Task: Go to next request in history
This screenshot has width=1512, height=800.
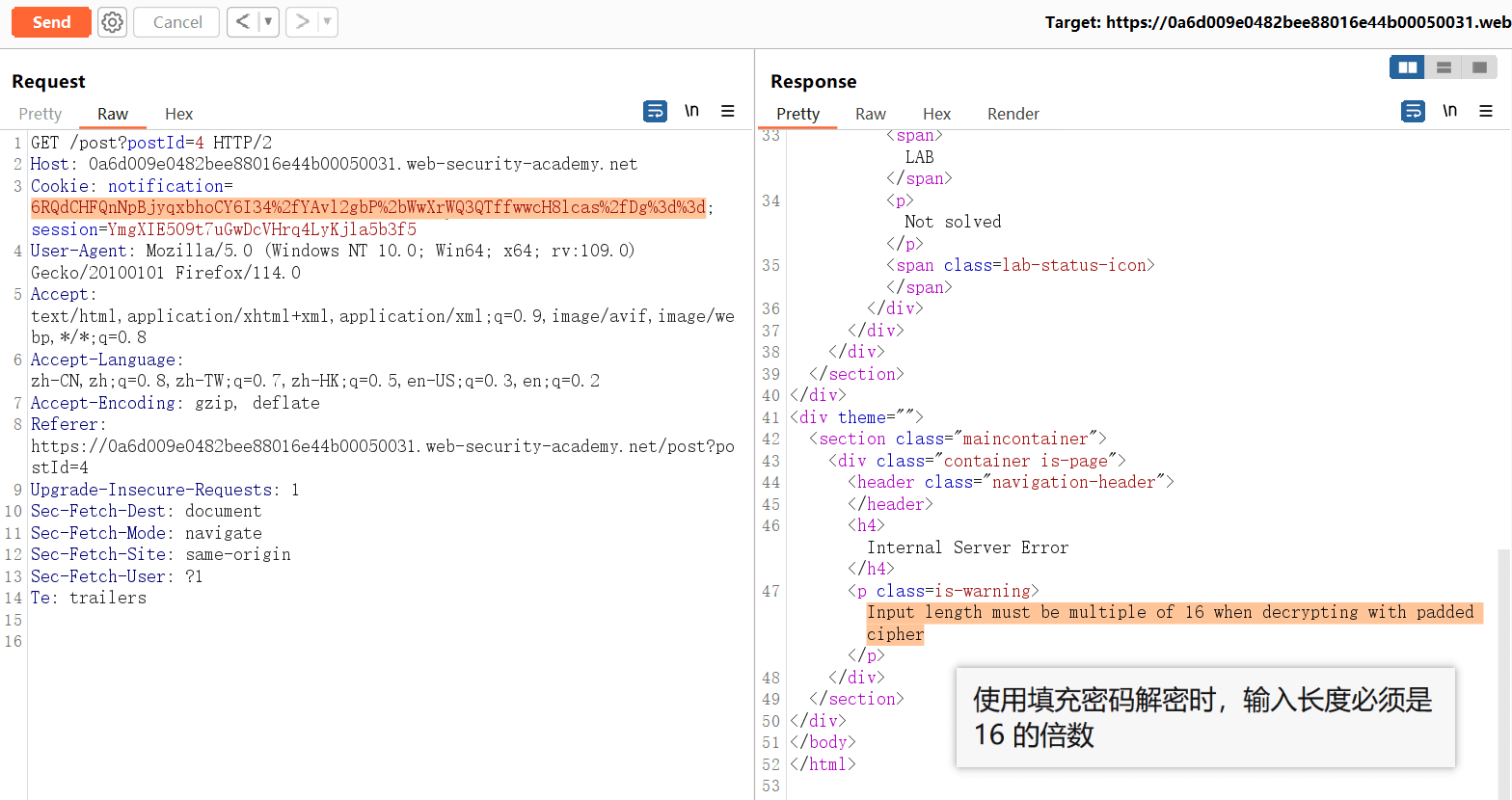Action: (302, 21)
